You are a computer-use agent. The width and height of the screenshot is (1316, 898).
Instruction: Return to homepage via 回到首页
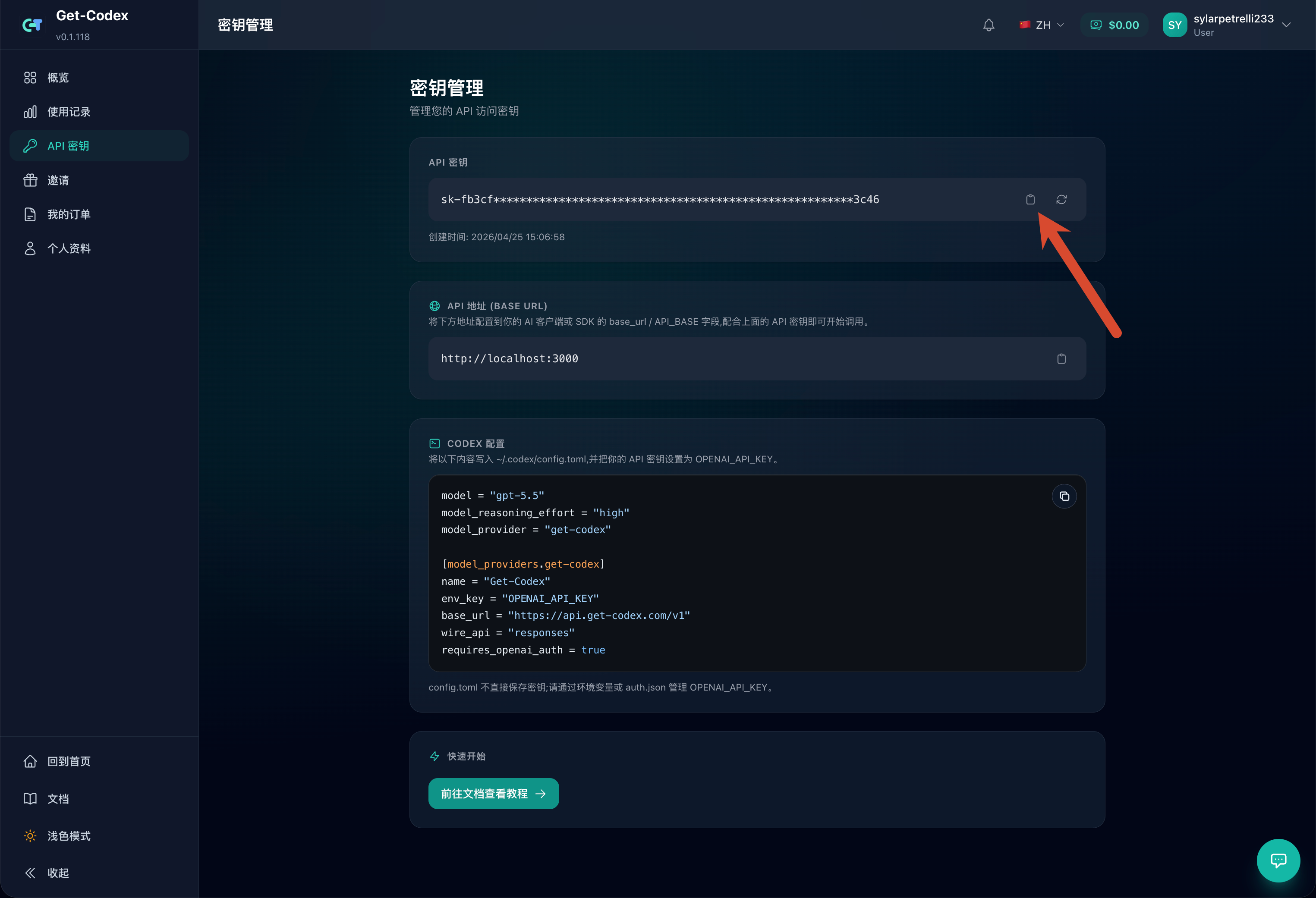(99, 761)
